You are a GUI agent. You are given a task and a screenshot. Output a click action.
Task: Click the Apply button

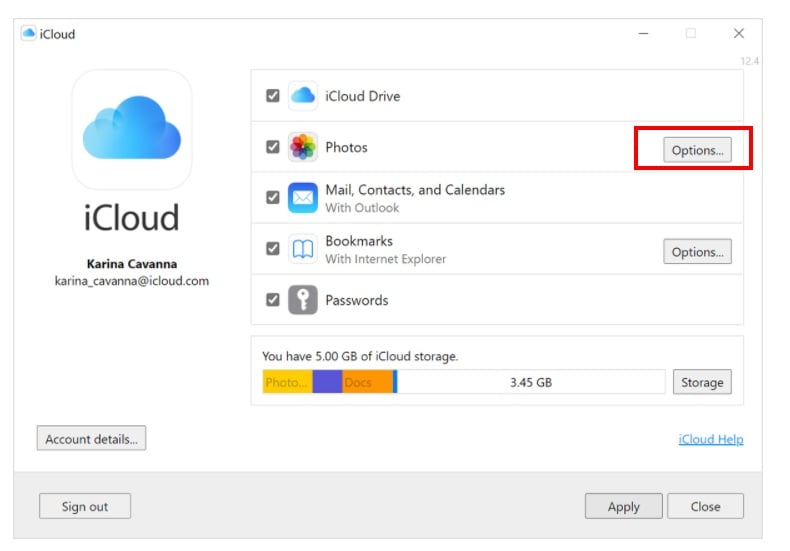click(624, 506)
